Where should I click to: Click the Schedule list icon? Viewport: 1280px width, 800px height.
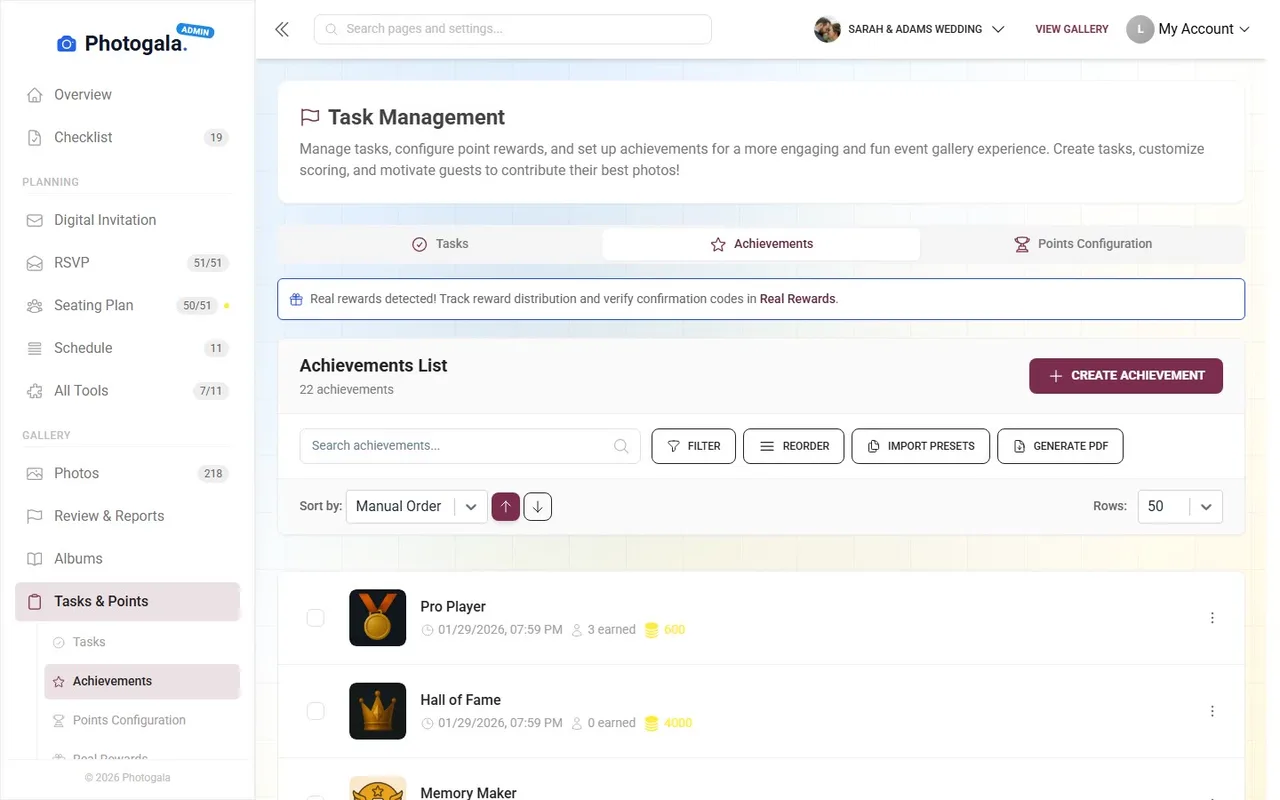coord(35,348)
